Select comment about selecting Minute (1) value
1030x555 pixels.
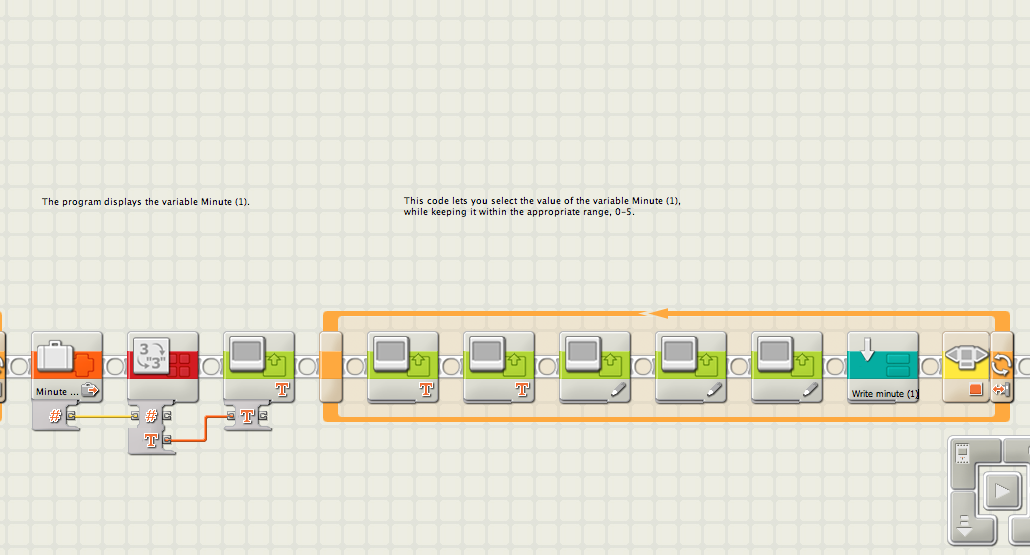pos(541,206)
